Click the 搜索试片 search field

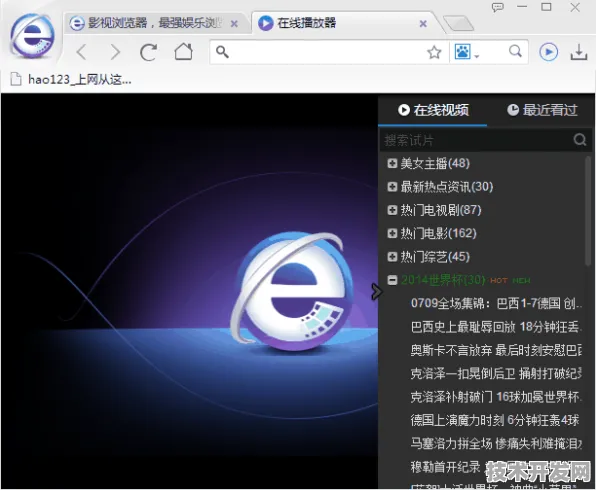tap(475, 140)
